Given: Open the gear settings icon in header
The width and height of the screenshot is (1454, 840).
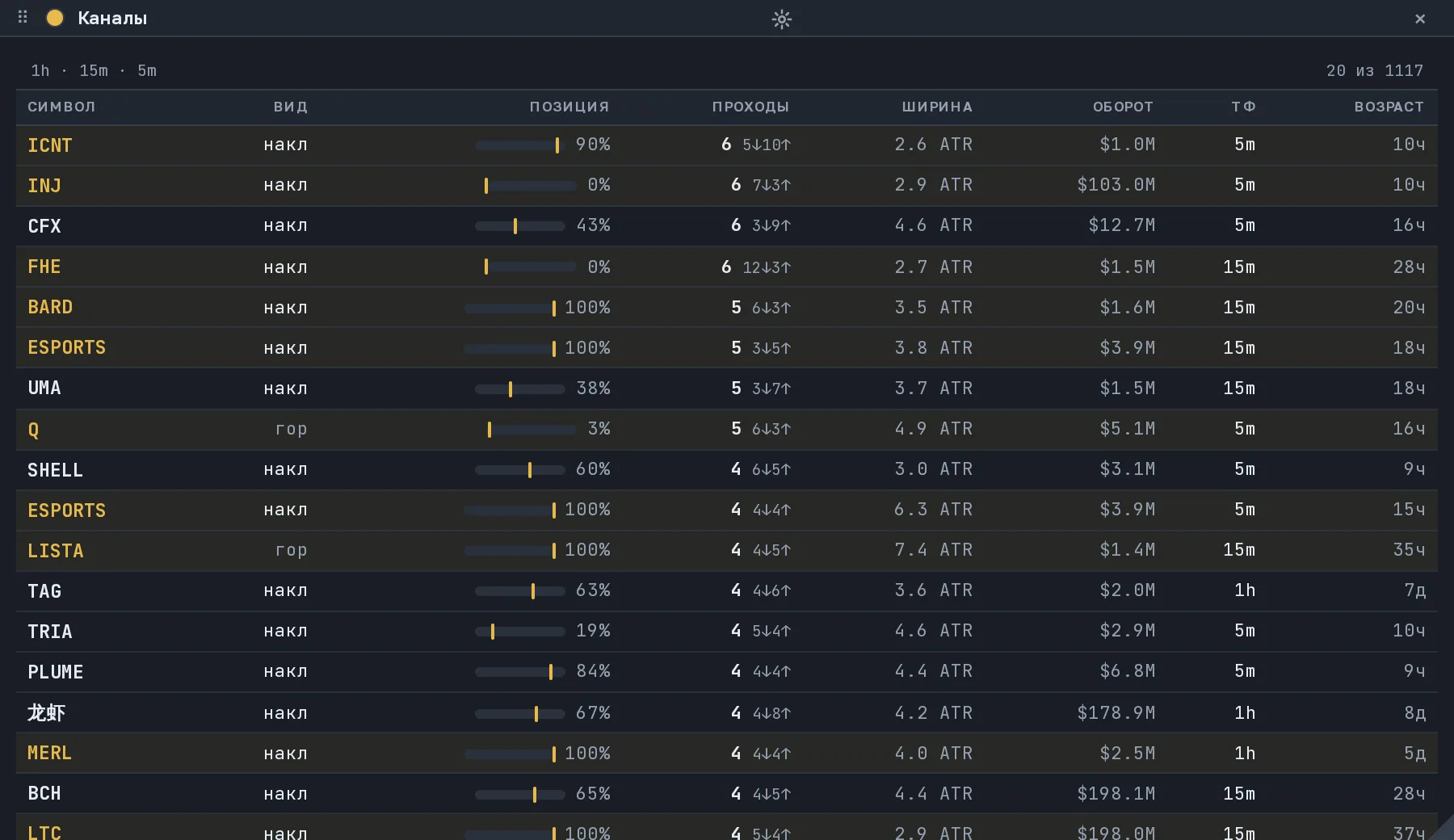Looking at the screenshot, I should coord(781,19).
